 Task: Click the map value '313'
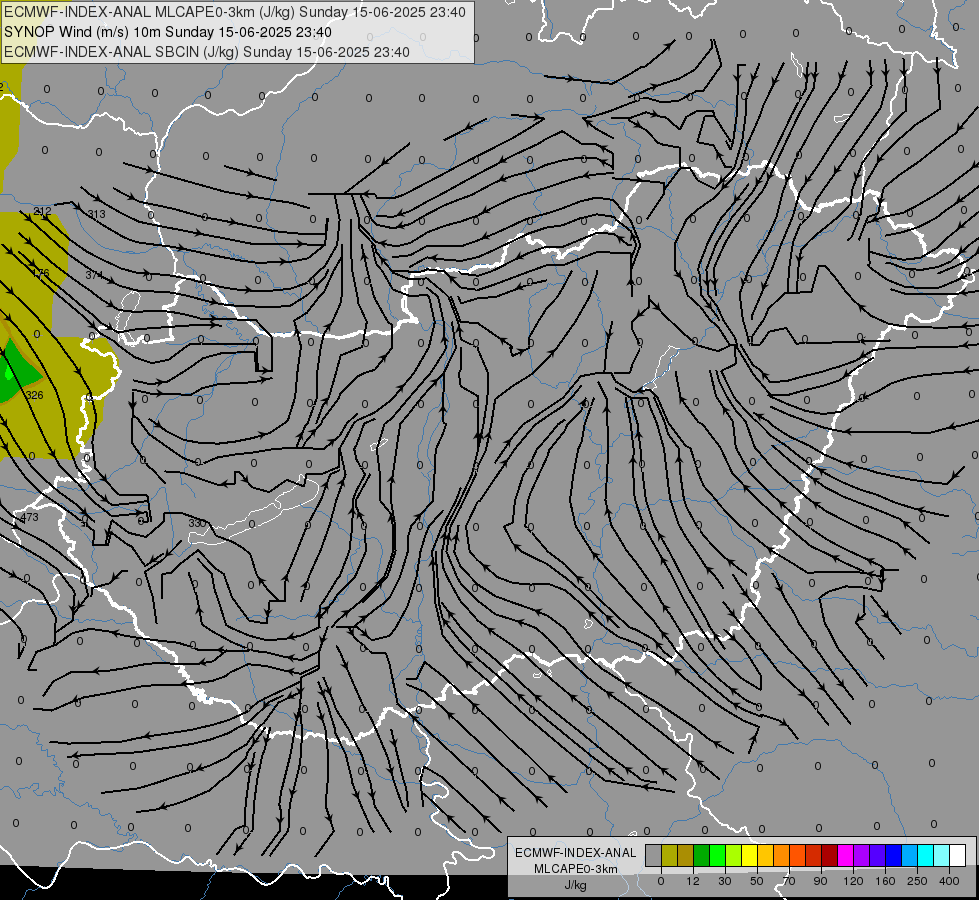[x=96, y=214]
